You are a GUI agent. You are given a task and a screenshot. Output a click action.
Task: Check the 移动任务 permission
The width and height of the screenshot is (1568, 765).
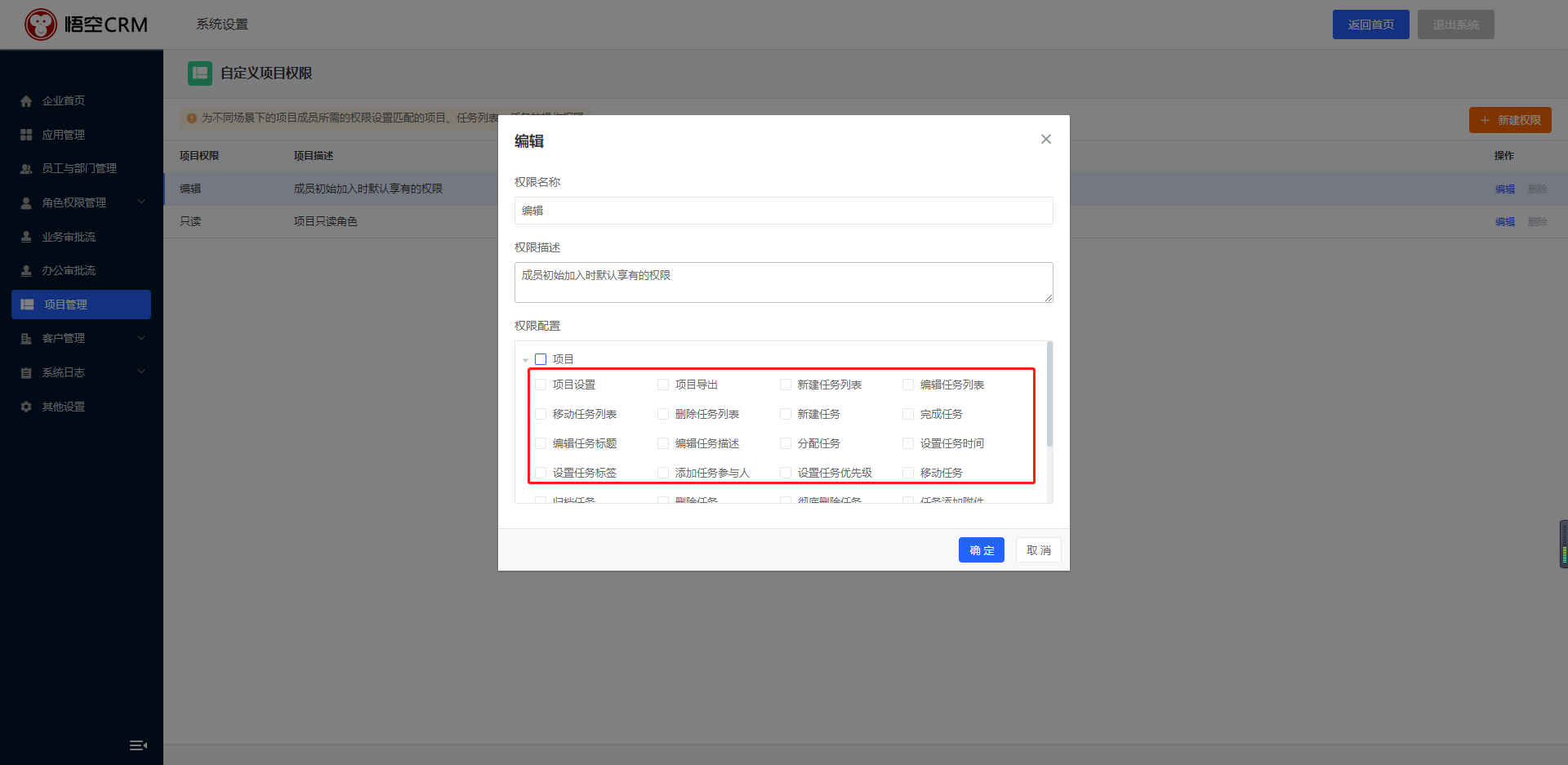pos(908,473)
